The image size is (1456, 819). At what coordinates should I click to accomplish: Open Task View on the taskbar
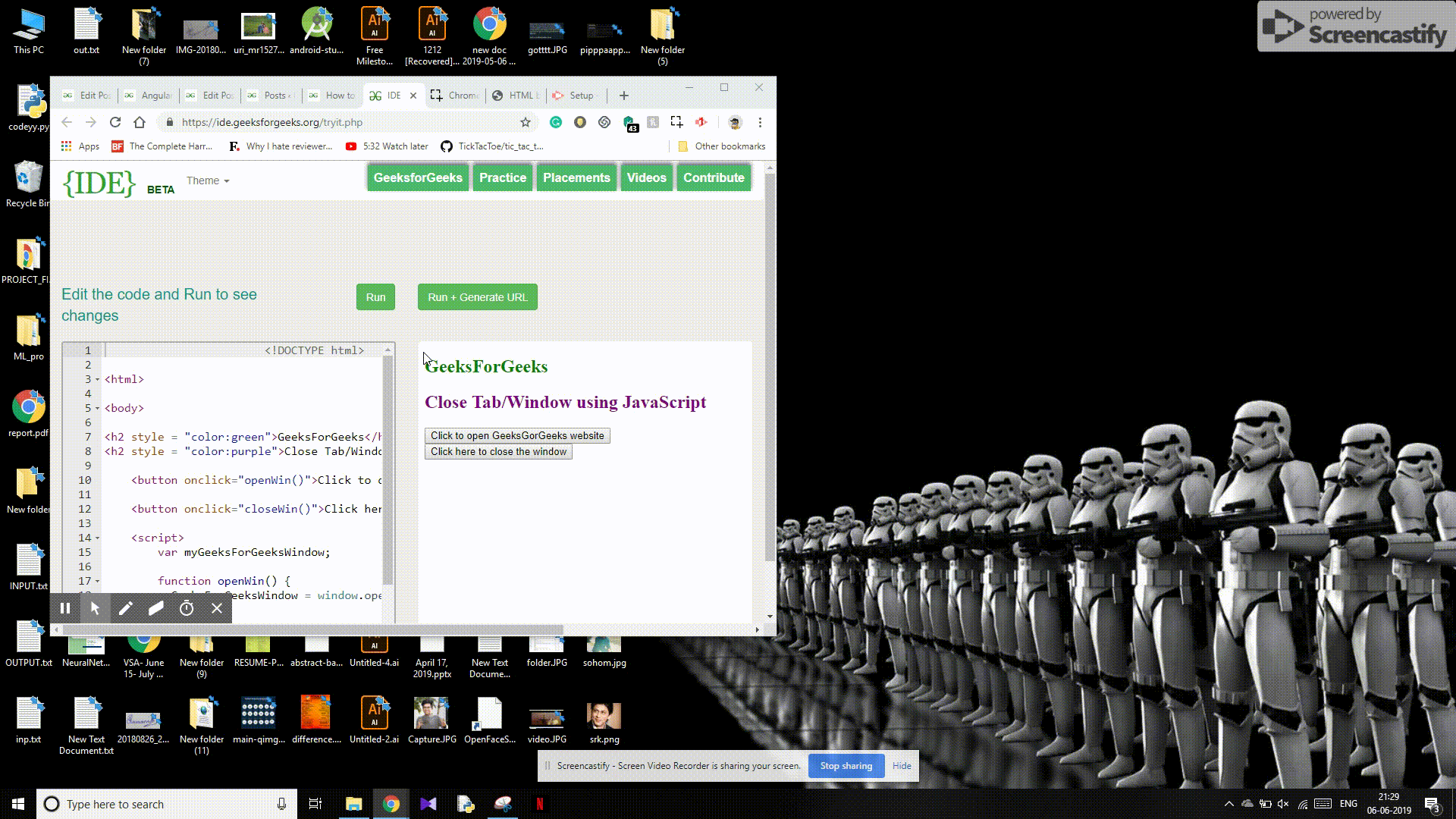pyautogui.click(x=315, y=804)
